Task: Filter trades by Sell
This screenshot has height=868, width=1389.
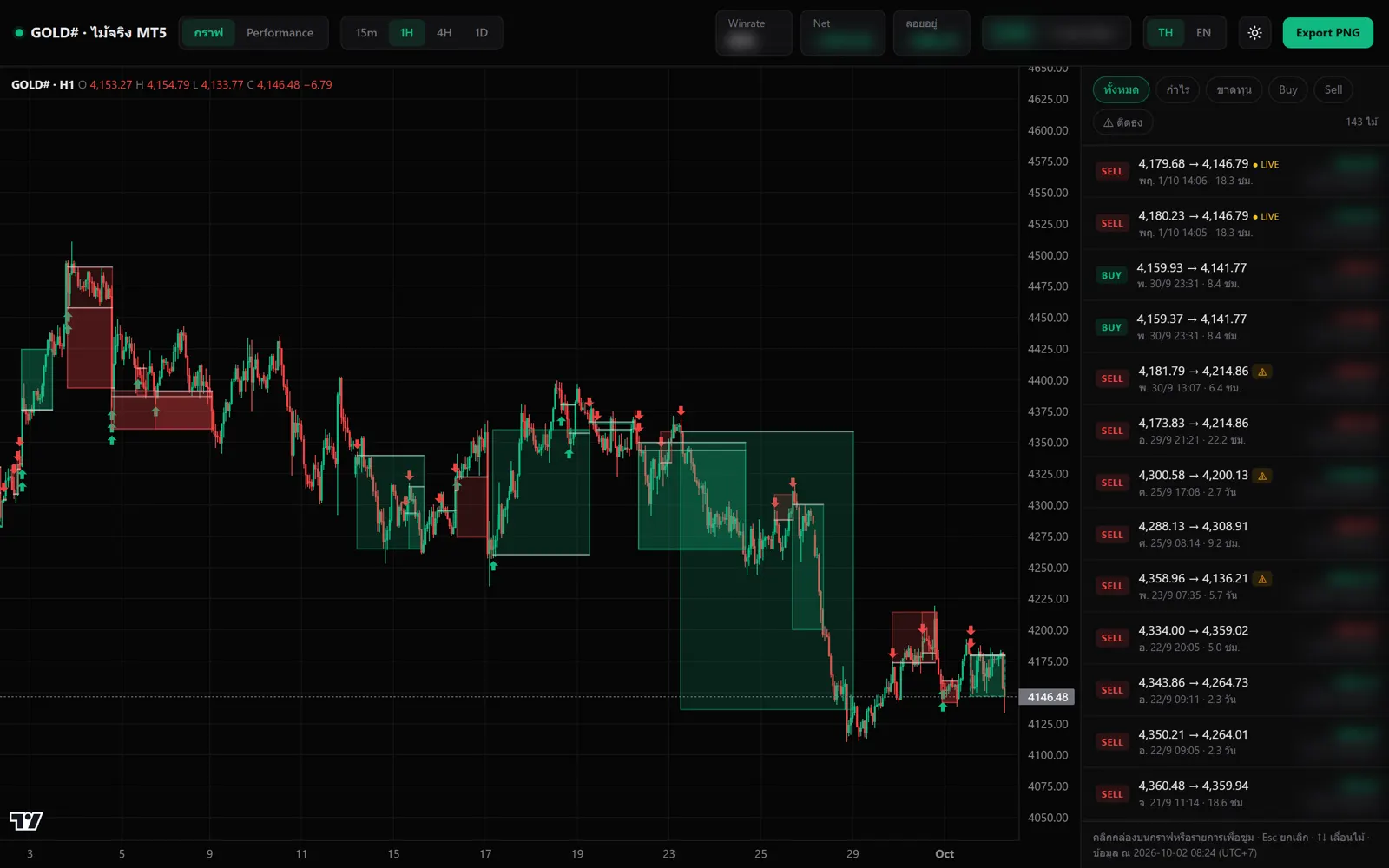Action: [1333, 89]
